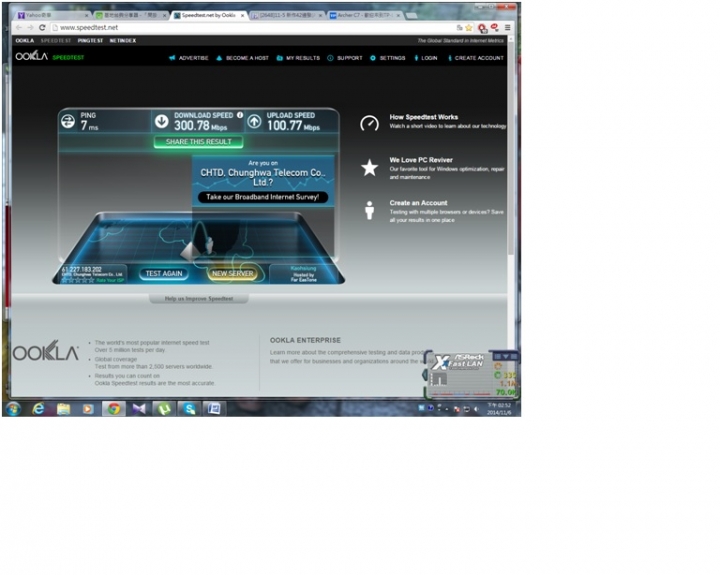
Task: Click the taskbar clock showing 2014/11/6
Action: click(x=499, y=409)
